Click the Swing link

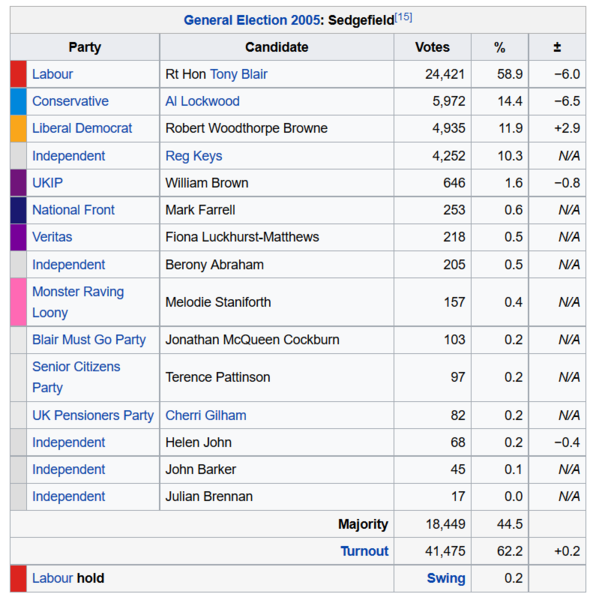[x=446, y=579]
